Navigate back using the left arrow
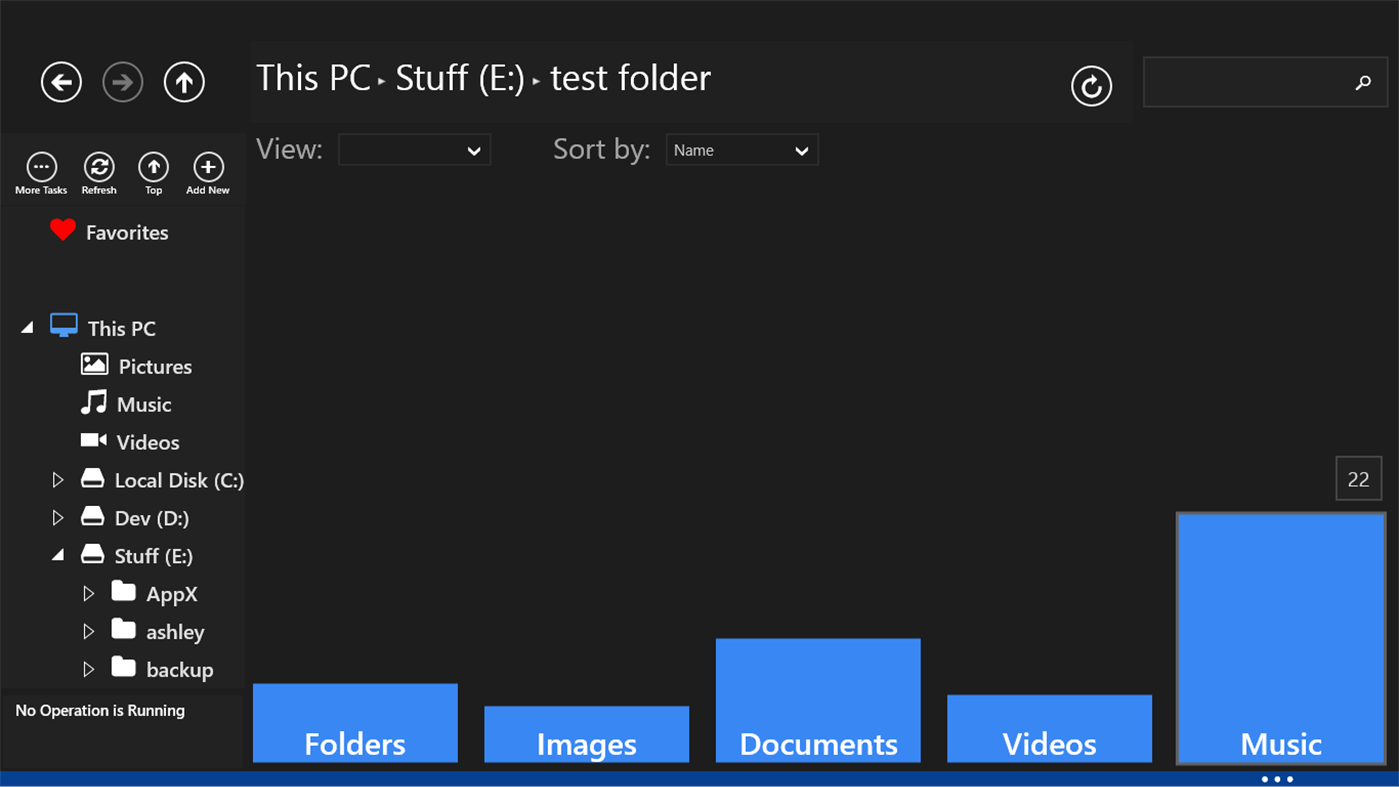1399x787 pixels. pyautogui.click(x=61, y=82)
